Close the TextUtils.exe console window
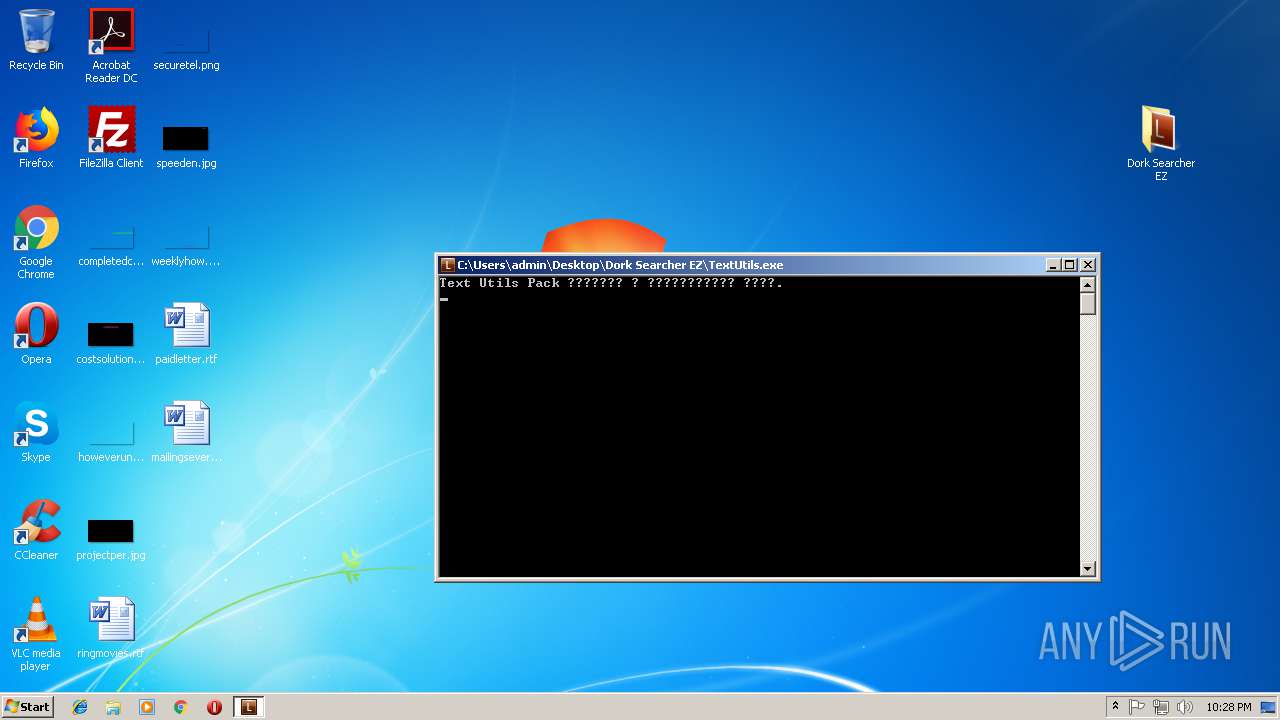 [1088, 265]
